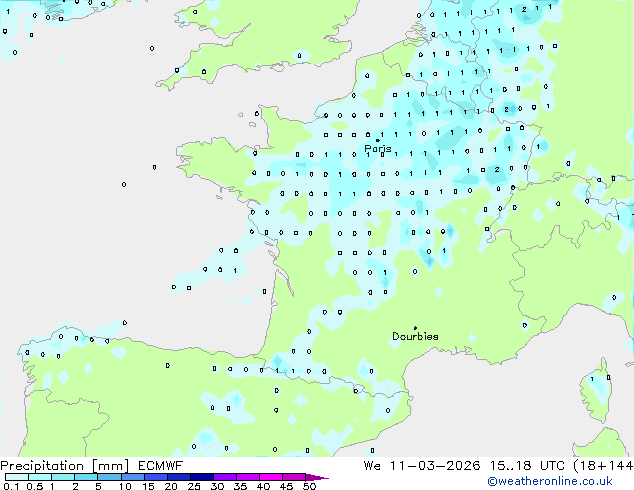Screen dimensions: 634x490
Task: Click the '15..18 UTC' time range
Action: coord(527,465)
